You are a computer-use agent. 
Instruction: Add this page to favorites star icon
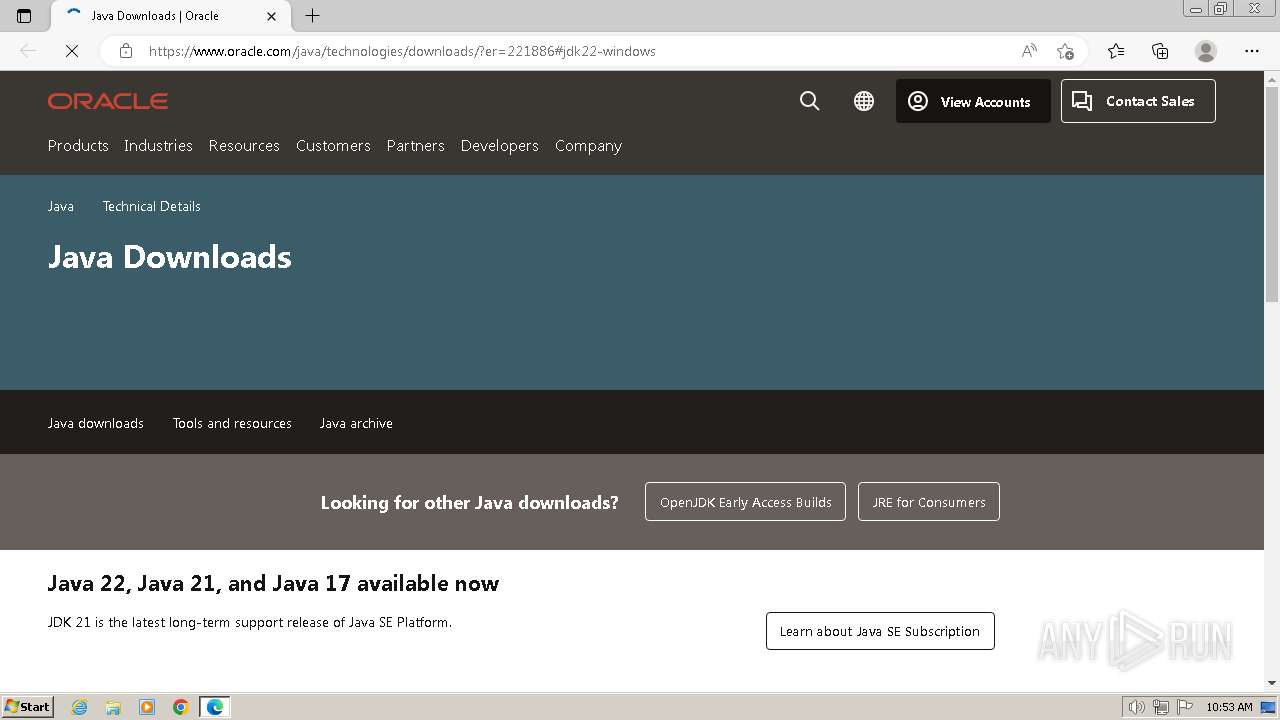1065,51
